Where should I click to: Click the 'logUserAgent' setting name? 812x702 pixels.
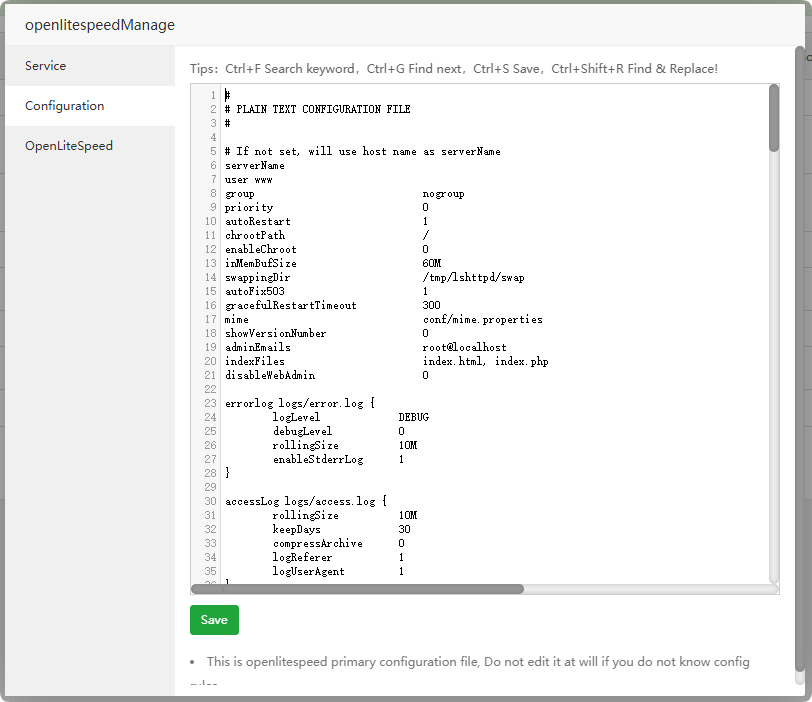[309, 571]
